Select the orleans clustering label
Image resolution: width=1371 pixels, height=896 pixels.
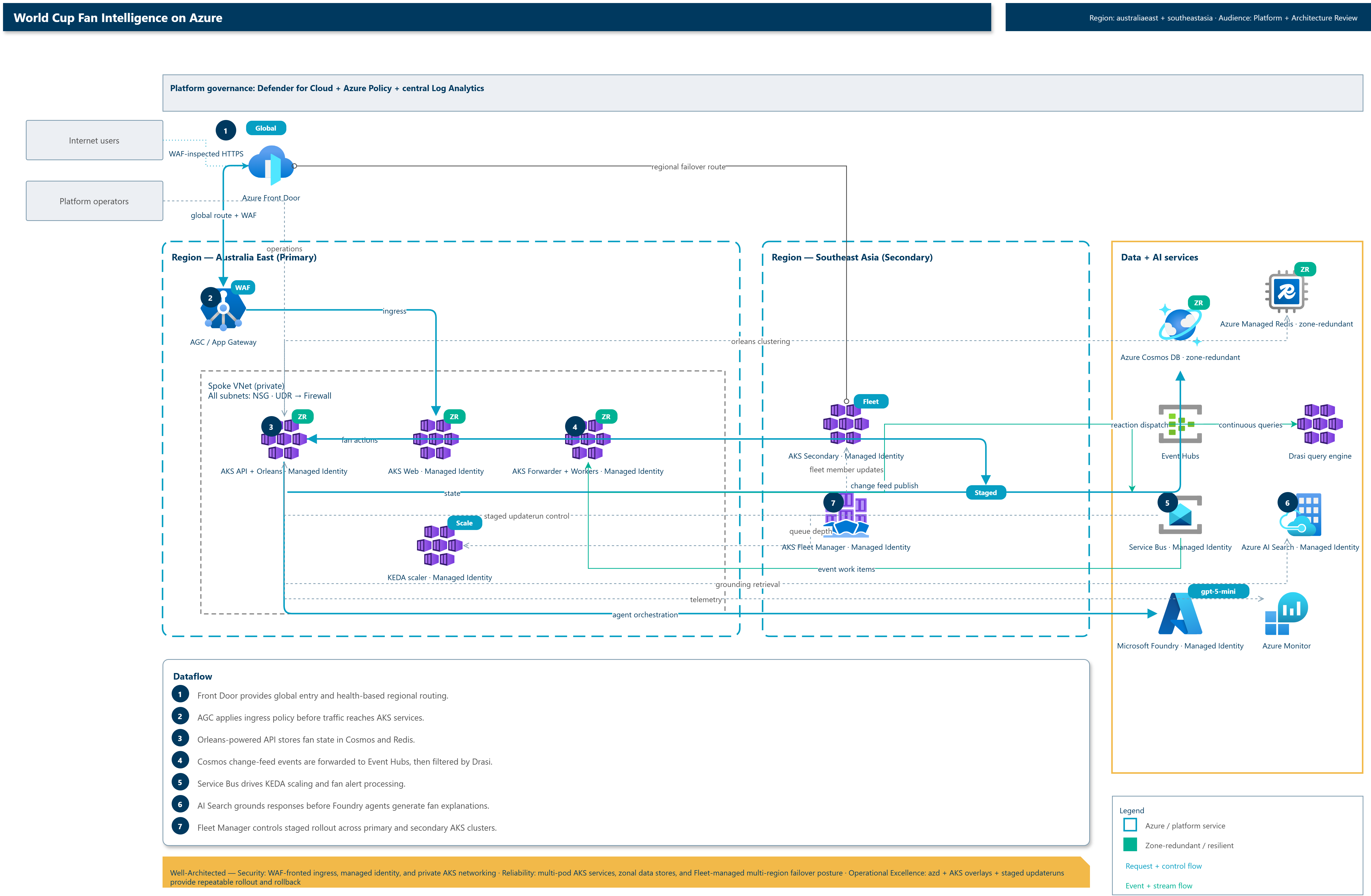(x=760, y=341)
